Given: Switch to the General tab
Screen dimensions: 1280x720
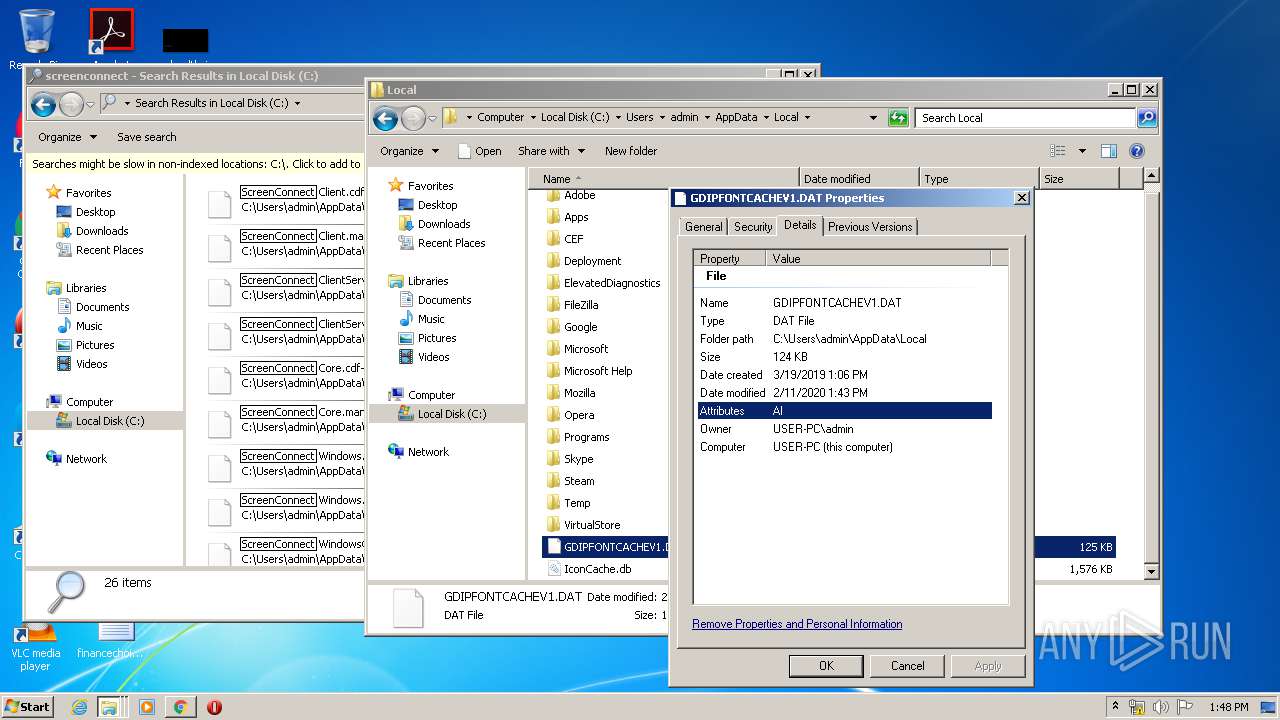Looking at the screenshot, I should click(x=703, y=227).
